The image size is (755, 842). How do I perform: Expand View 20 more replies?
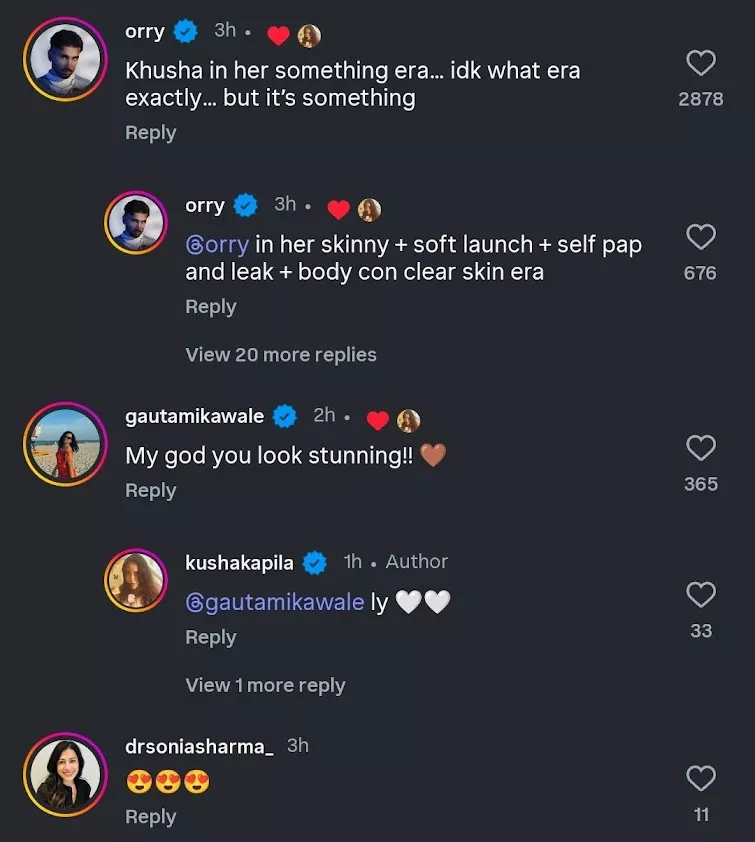281,355
